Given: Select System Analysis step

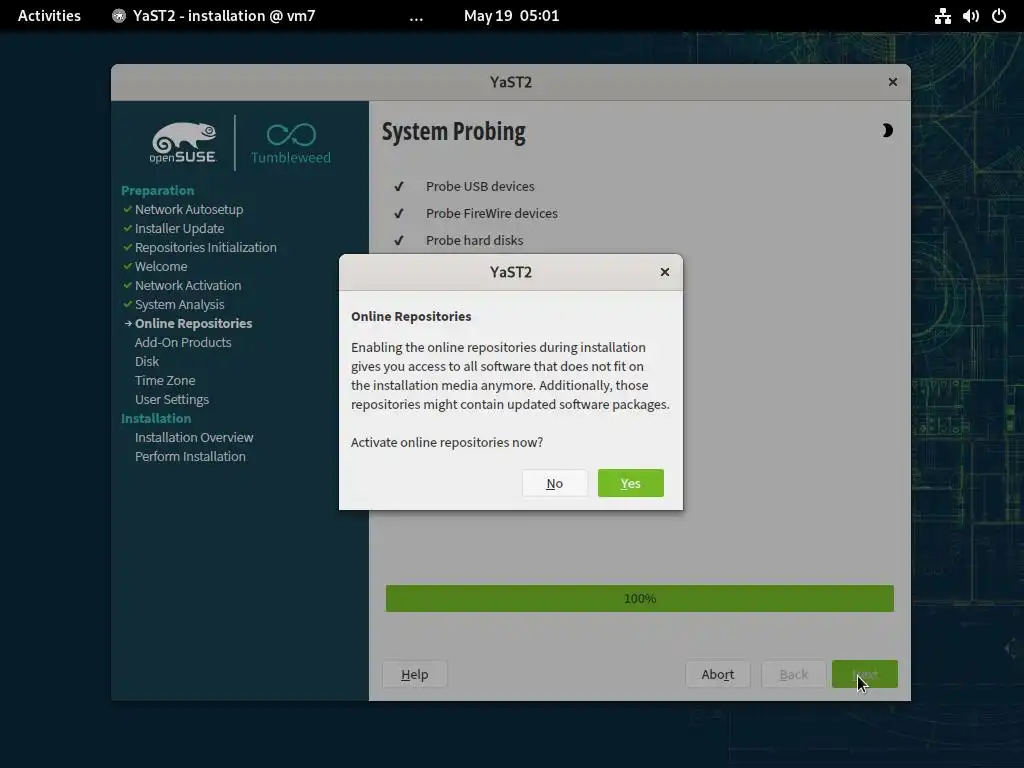Looking at the screenshot, I should (x=180, y=304).
